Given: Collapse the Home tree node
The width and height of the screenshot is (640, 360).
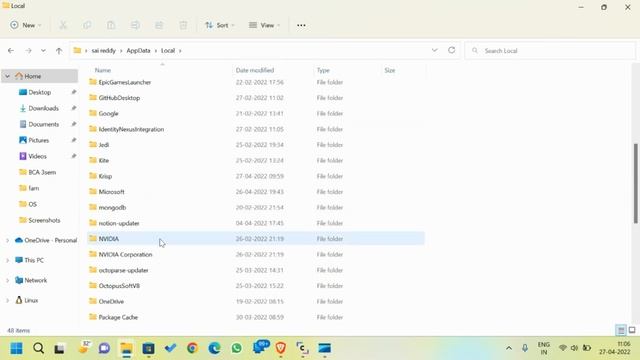Looking at the screenshot, I should coord(7,76).
